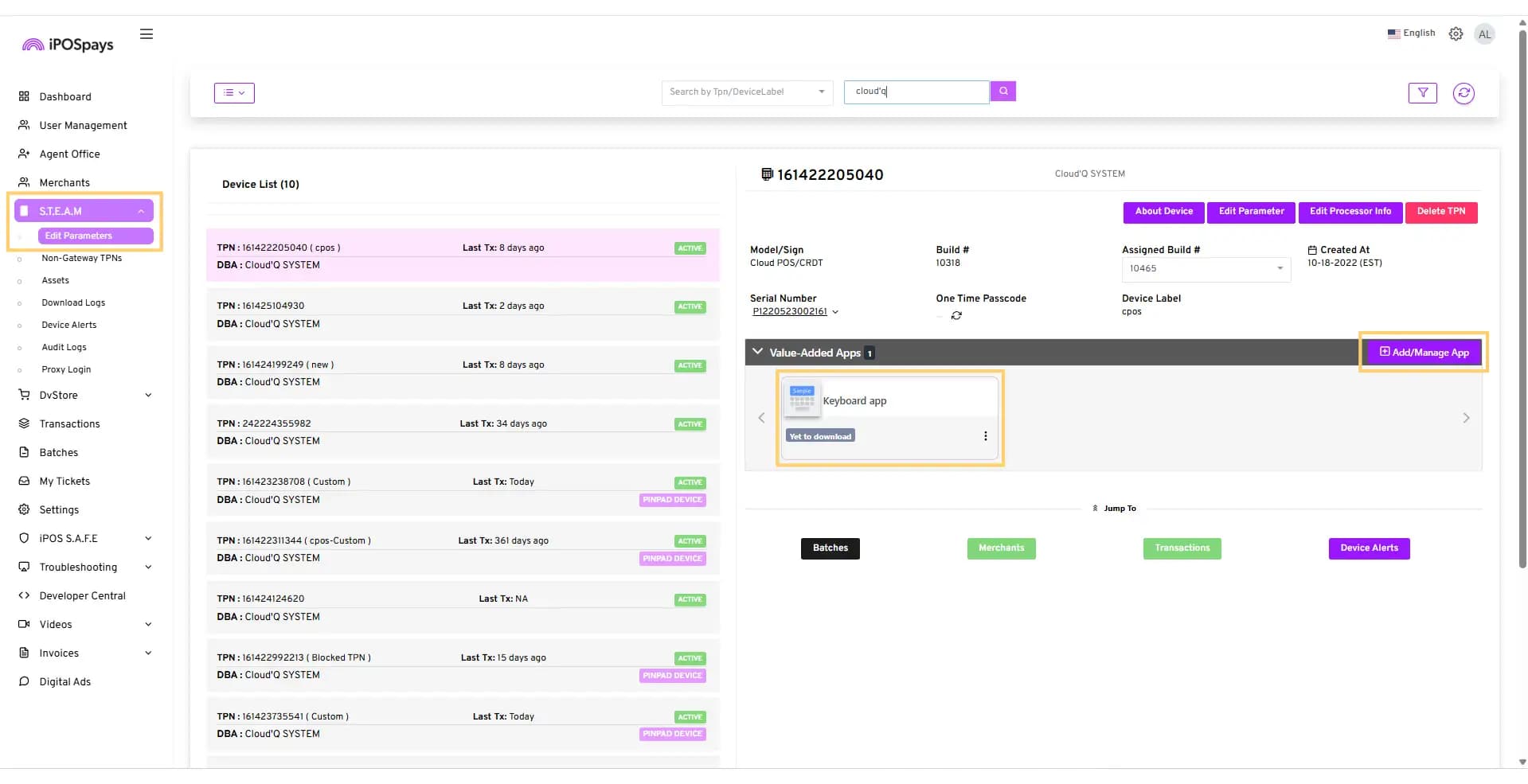The image size is (1528, 784).
Task: Expand the Troubleshooting menu
Action: [148, 567]
